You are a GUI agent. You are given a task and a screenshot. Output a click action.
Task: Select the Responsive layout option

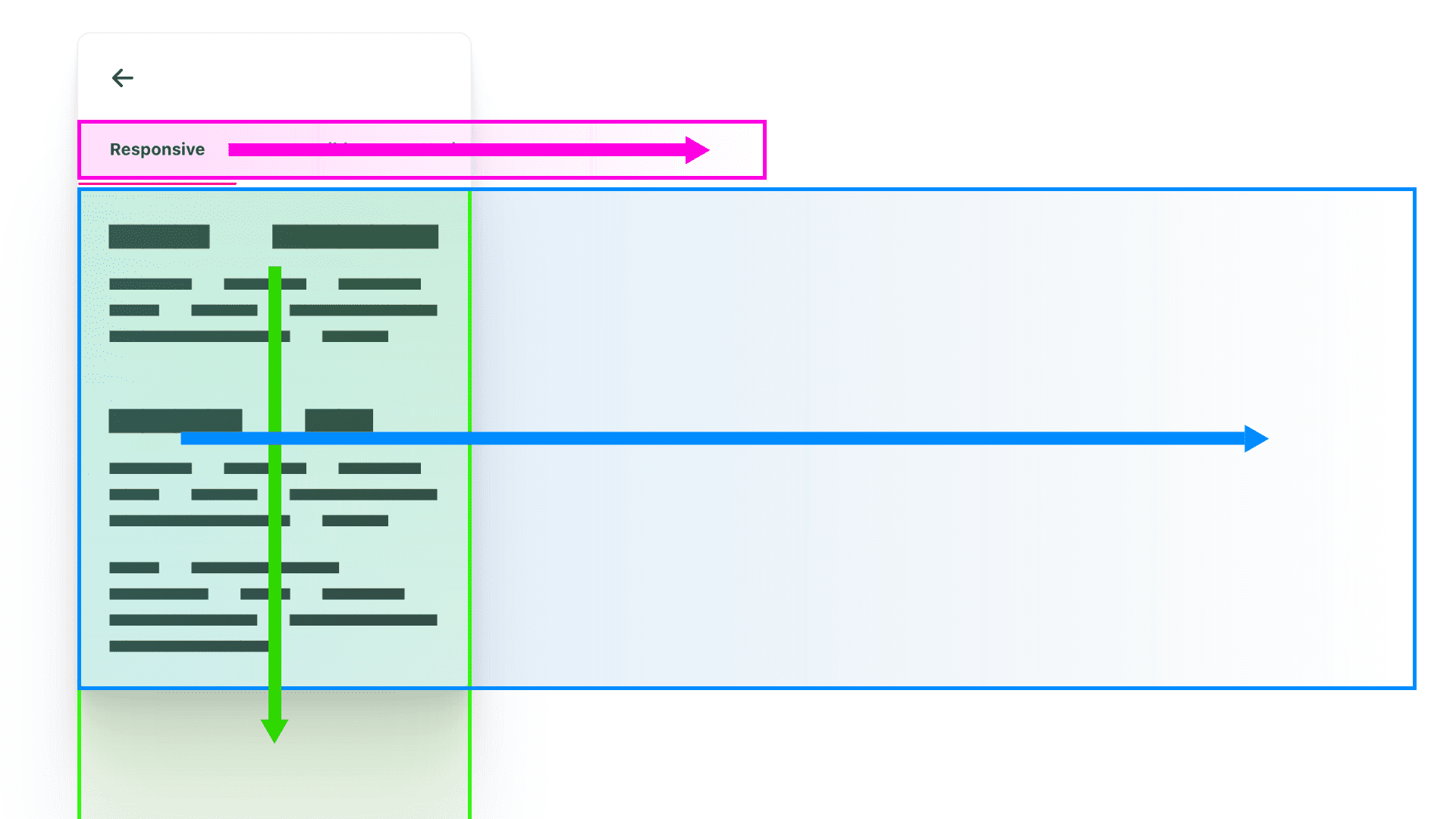[x=158, y=148]
